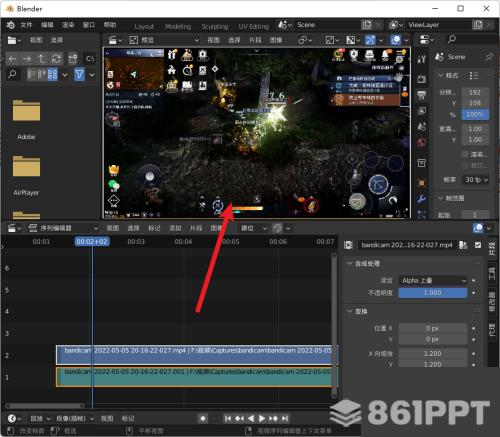Expand file filter options dropdown arrow

point(92,75)
